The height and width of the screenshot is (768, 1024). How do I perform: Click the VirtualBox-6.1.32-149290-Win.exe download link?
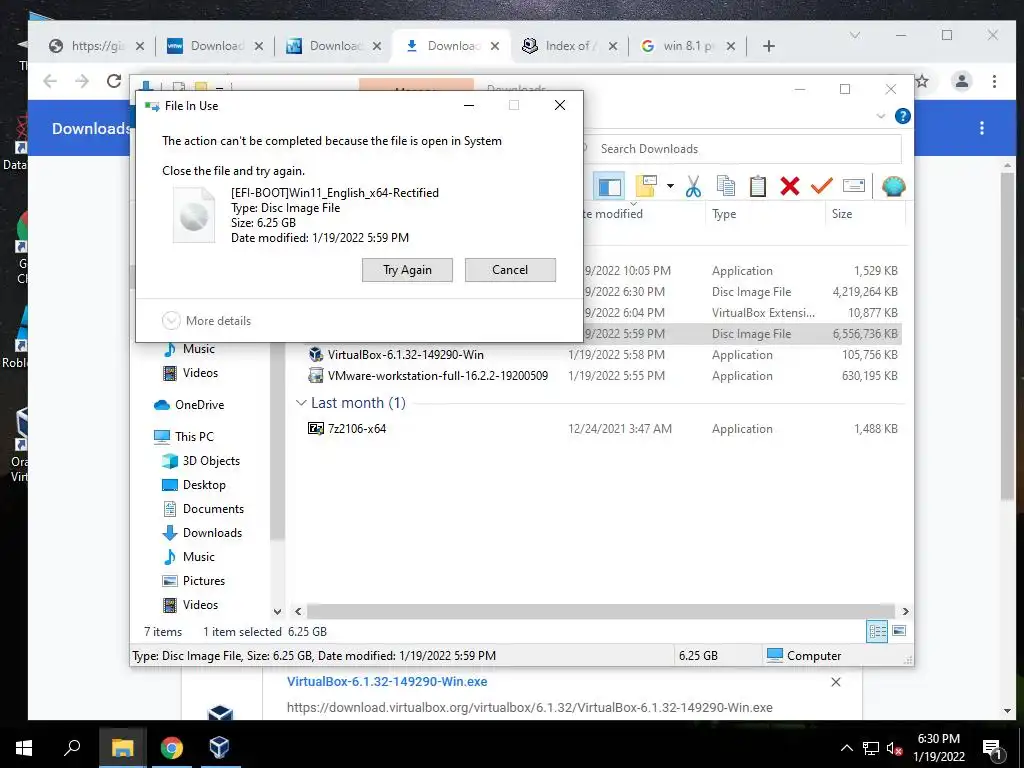(387, 681)
